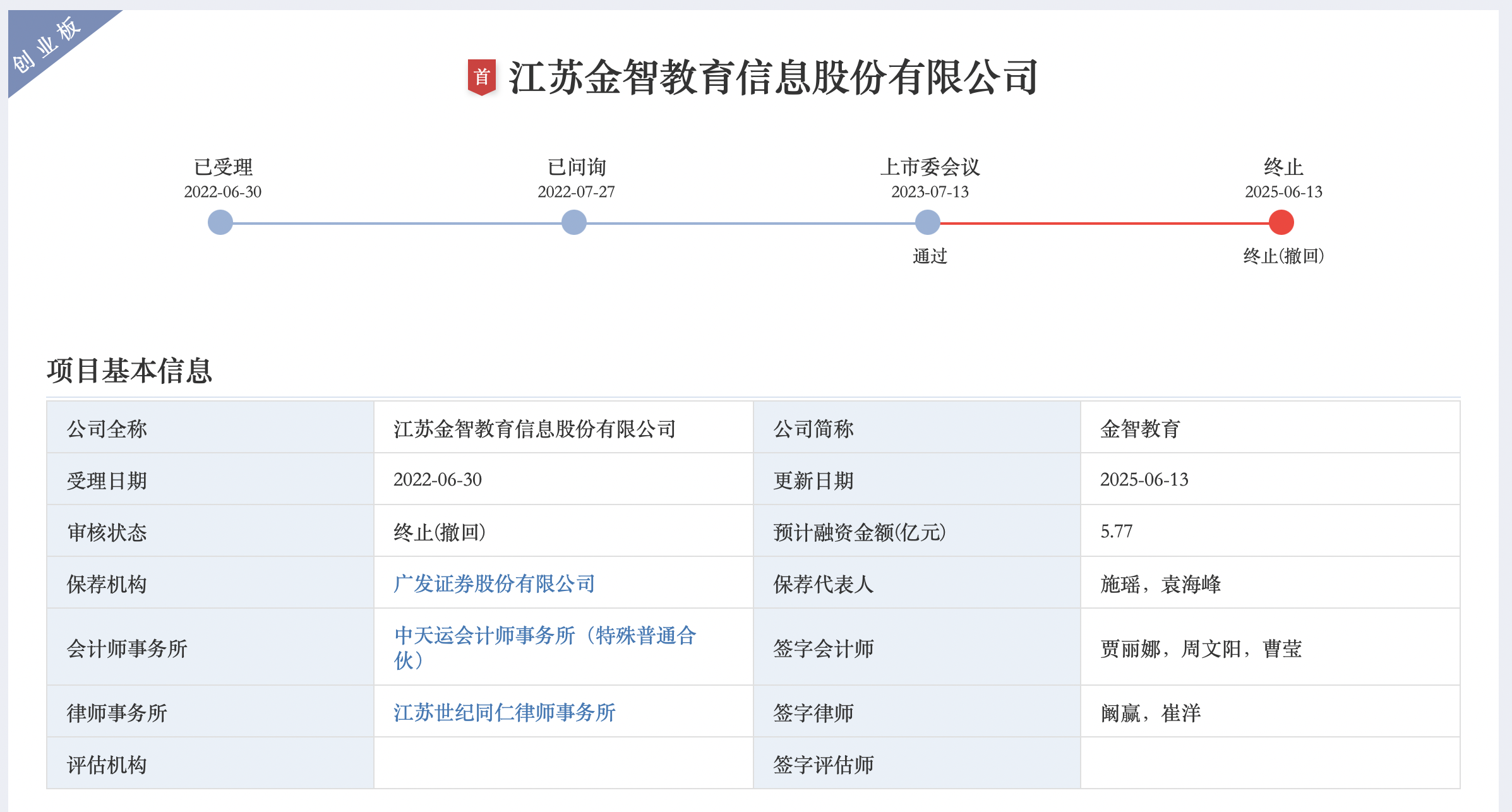Image resolution: width=1512 pixels, height=812 pixels.
Task: Click the 2022-06-30 date under 已受理
Action: pyautogui.click(x=222, y=192)
